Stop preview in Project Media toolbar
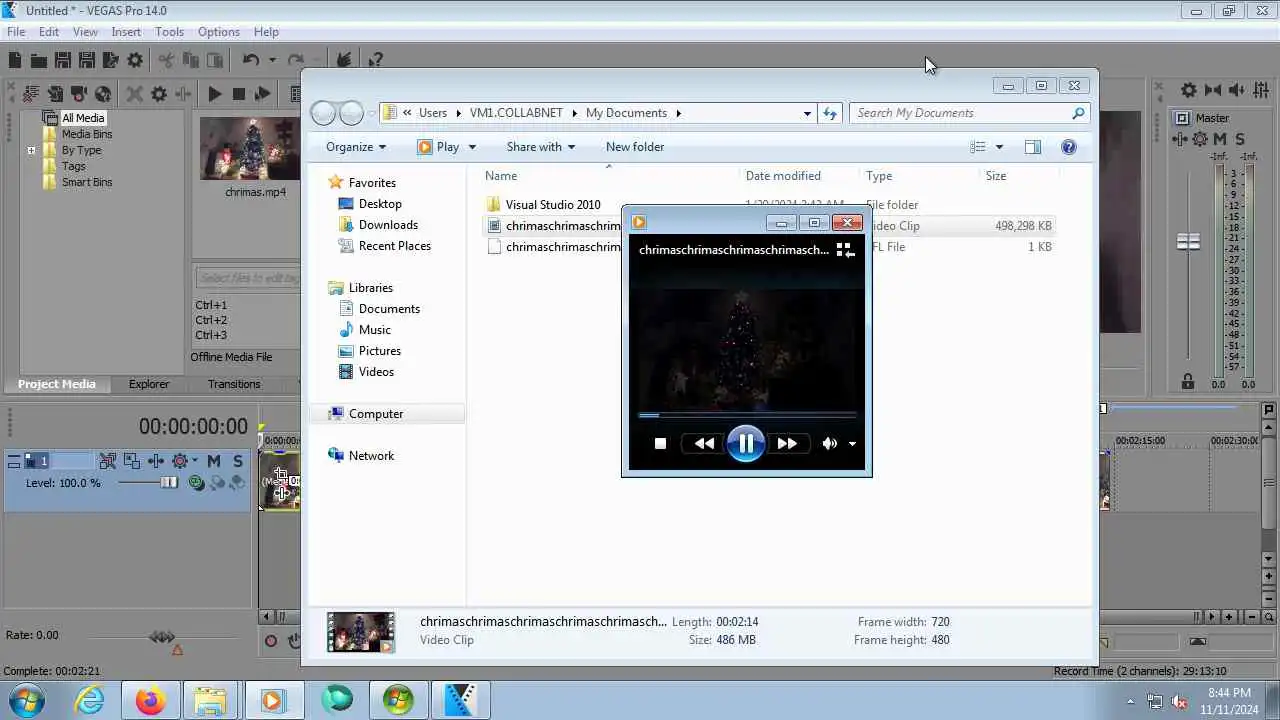The image size is (1280, 720). (x=238, y=94)
